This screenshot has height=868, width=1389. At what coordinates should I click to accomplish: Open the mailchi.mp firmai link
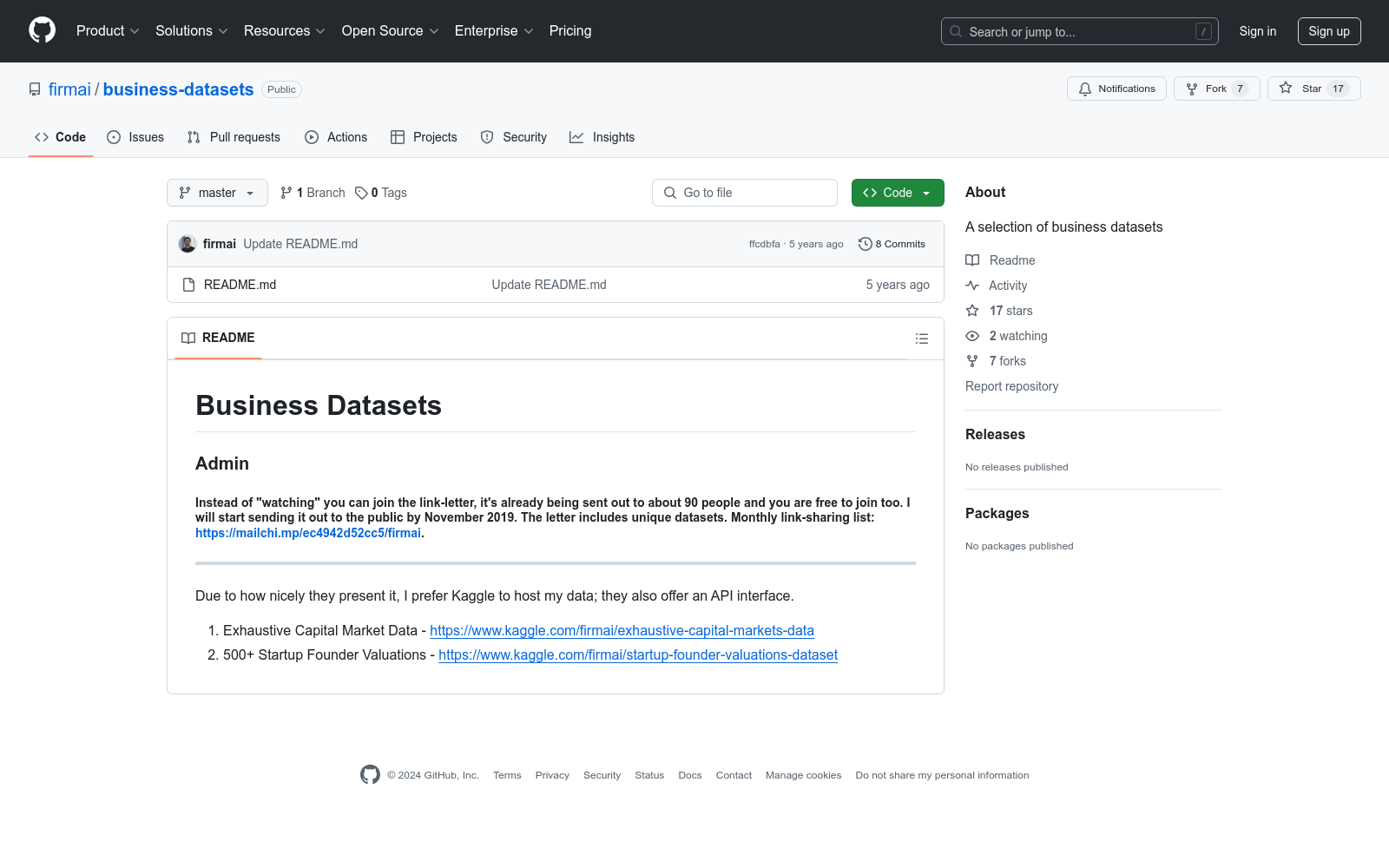tap(308, 533)
